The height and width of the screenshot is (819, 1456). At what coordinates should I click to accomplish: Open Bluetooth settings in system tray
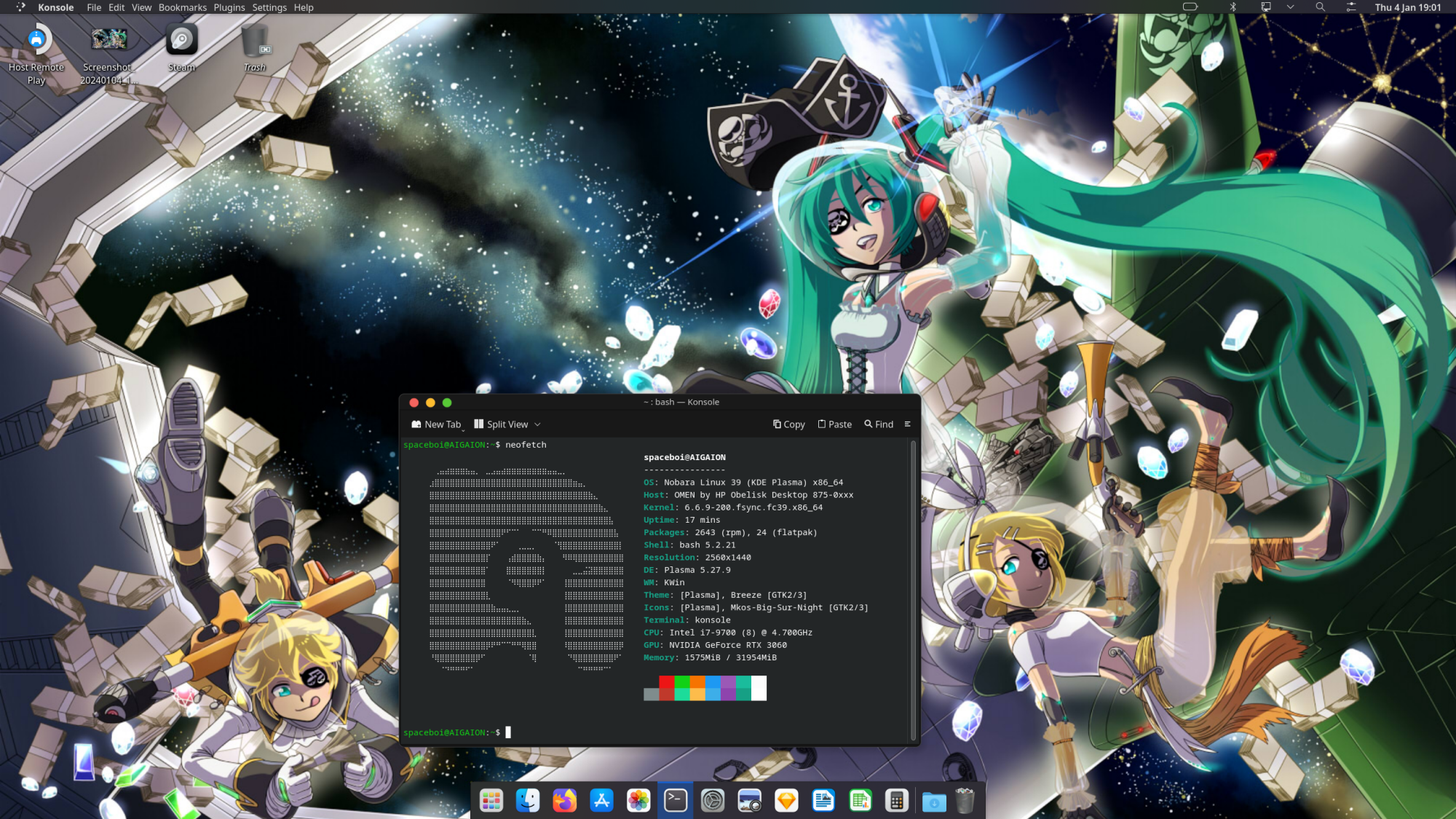(x=1233, y=7)
